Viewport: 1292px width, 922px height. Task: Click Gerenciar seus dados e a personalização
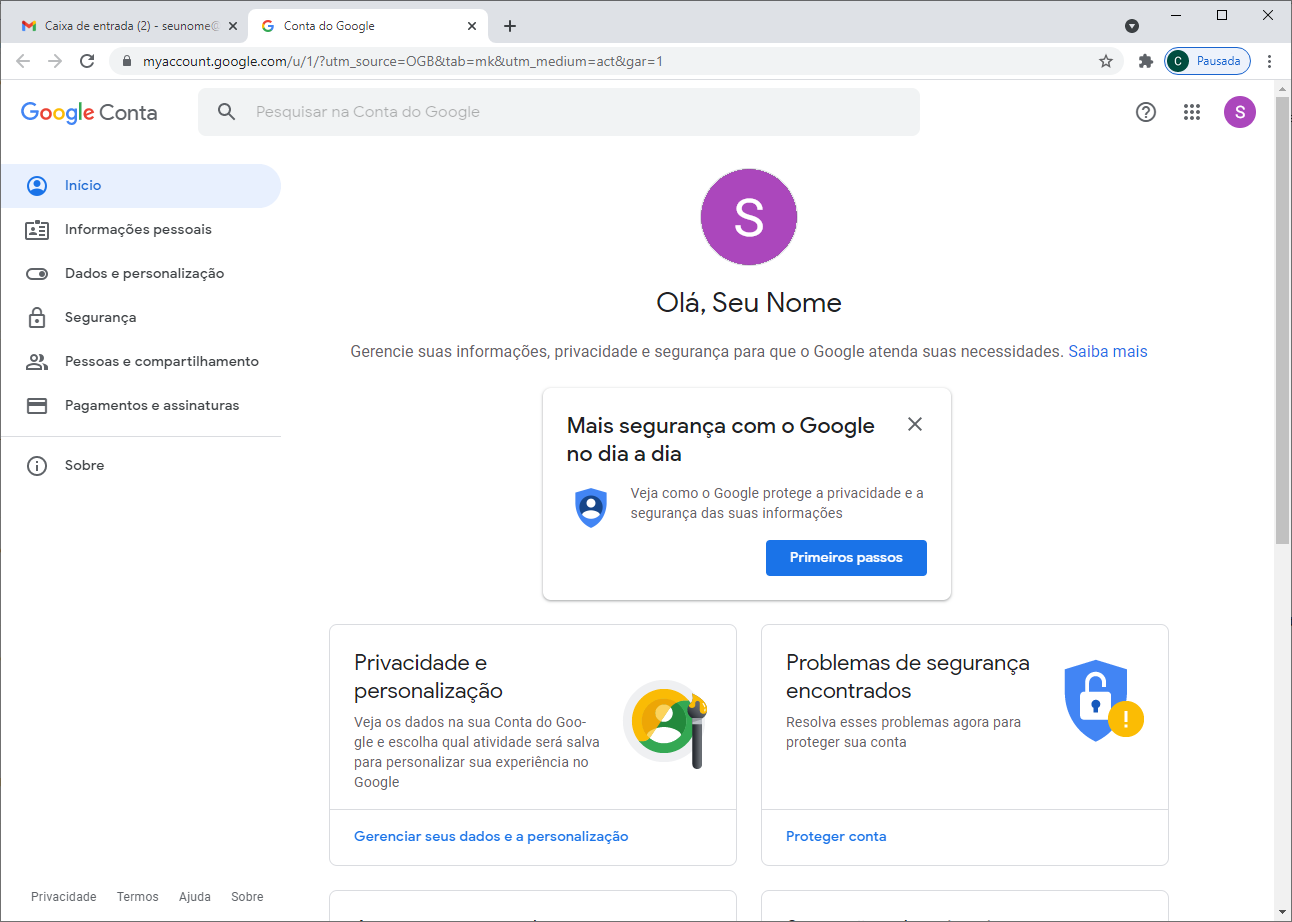click(x=491, y=837)
